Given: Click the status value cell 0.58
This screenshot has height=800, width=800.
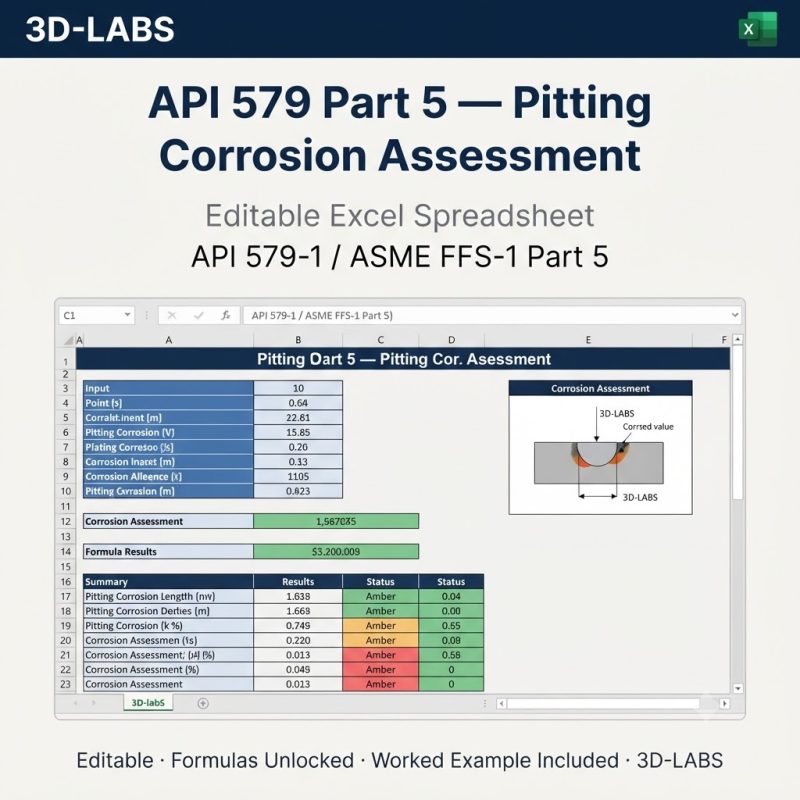Looking at the screenshot, I should [x=451, y=655].
